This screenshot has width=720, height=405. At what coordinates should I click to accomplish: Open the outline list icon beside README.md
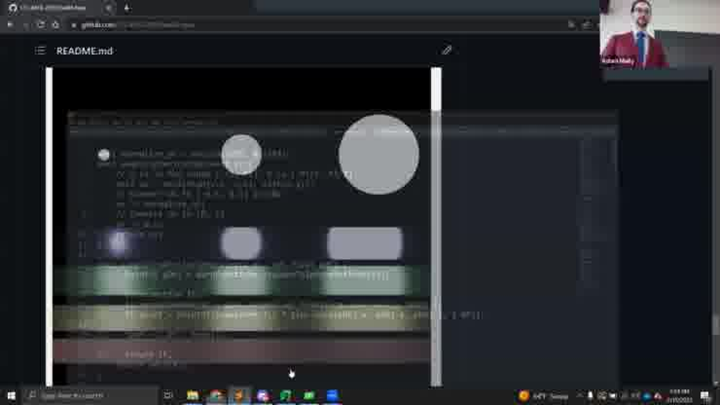(x=40, y=50)
